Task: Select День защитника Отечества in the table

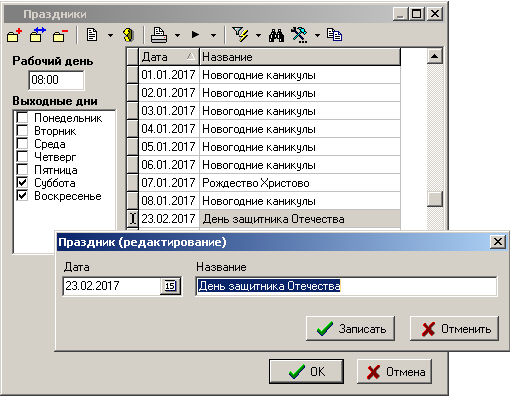Action: (300, 219)
